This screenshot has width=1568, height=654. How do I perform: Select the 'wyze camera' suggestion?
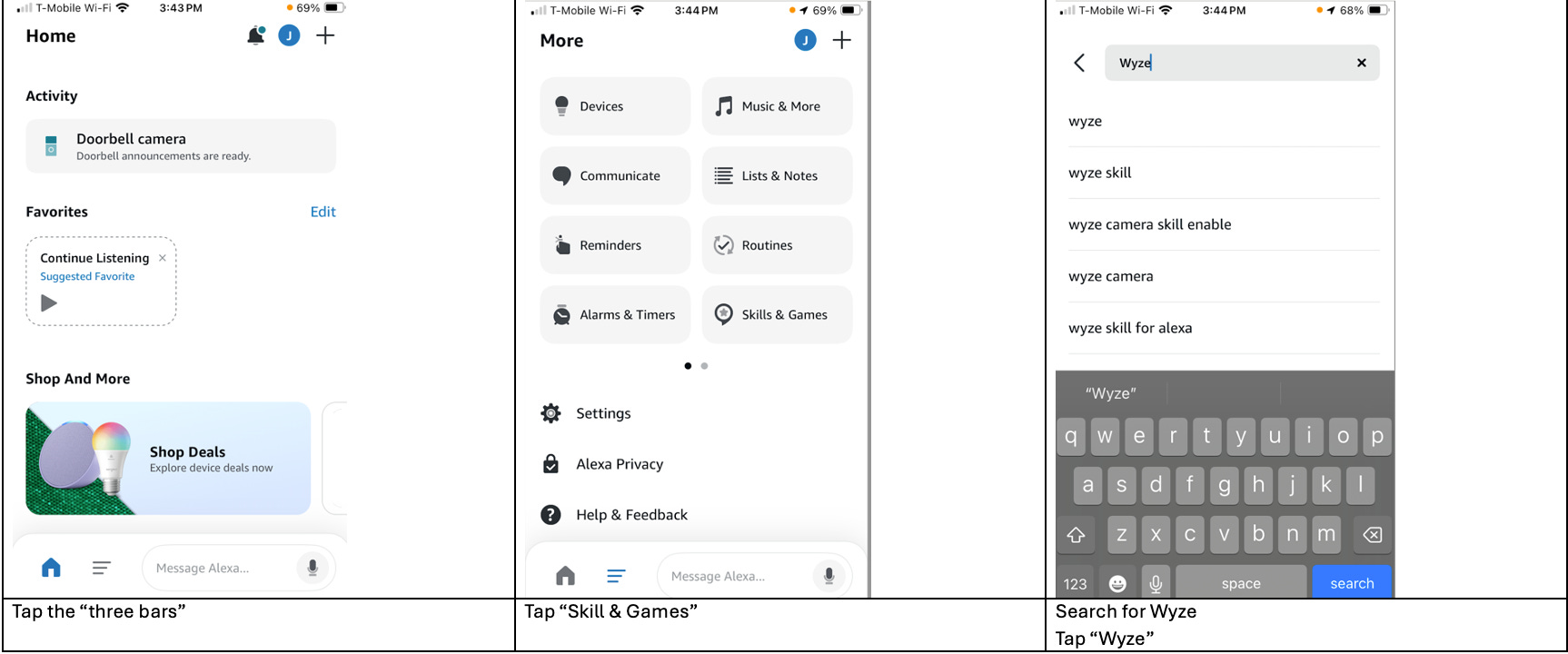pyautogui.click(x=1224, y=276)
